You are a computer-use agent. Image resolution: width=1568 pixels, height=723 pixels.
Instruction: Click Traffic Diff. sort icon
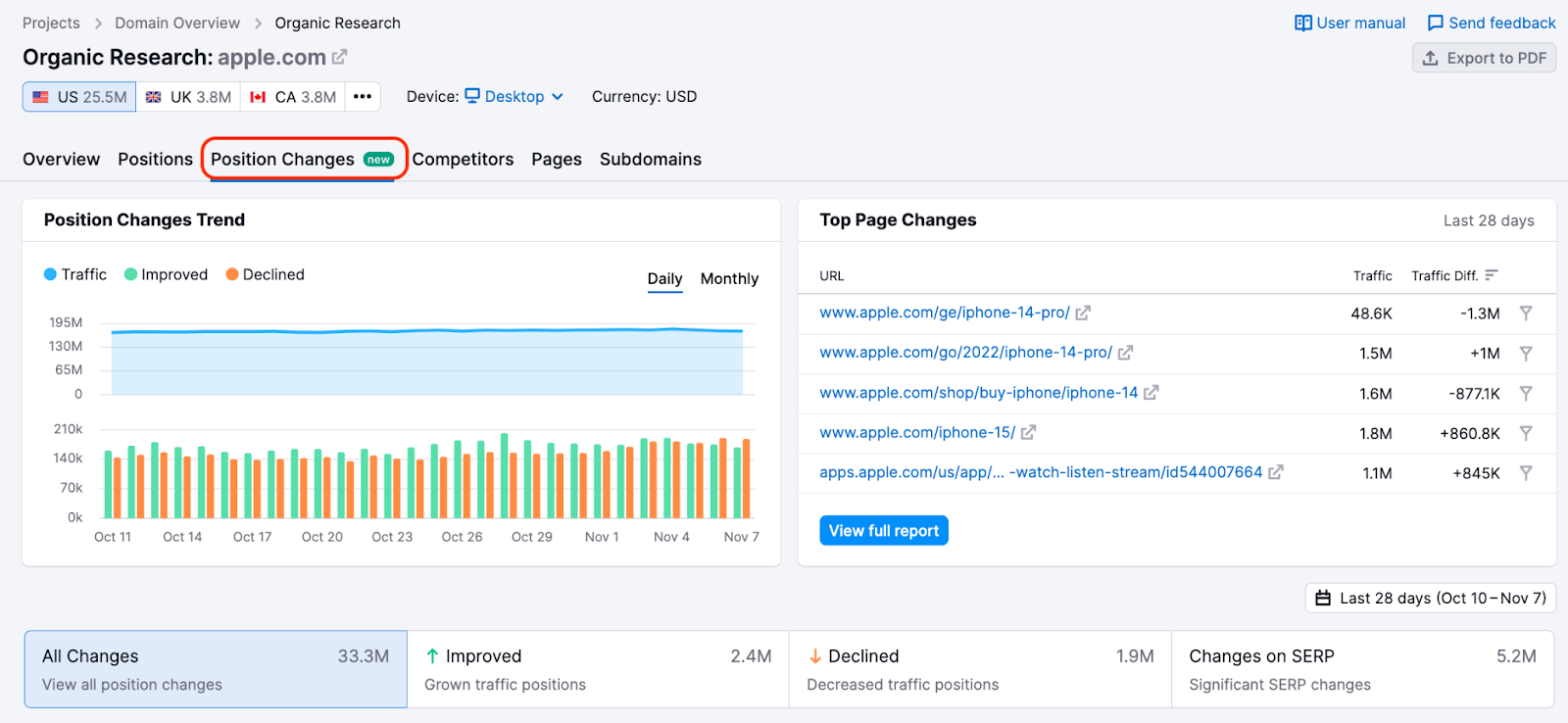[x=1491, y=275]
